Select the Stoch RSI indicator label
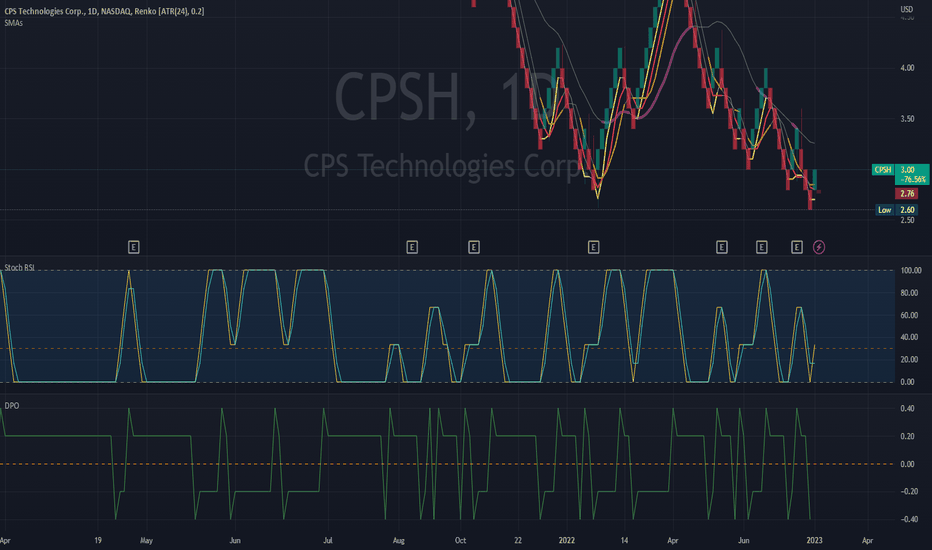932x550 pixels. pyautogui.click(x=20, y=268)
